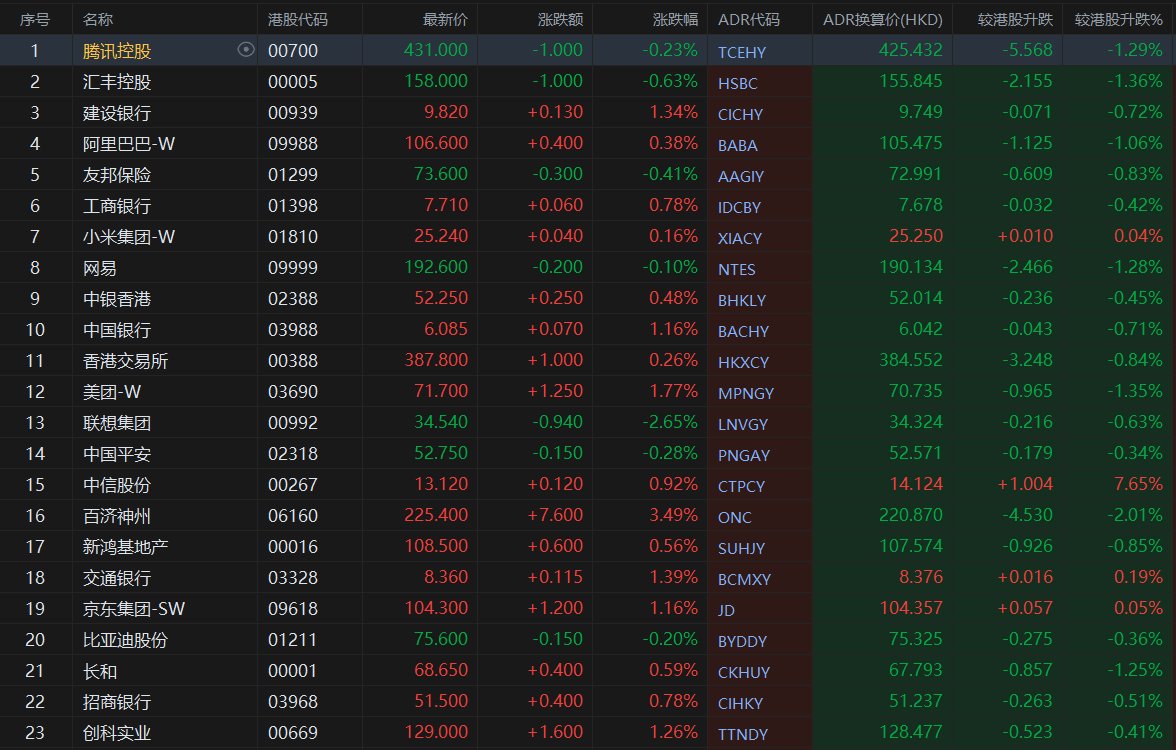Click the latest price 225.400
The height and width of the screenshot is (750, 1176).
(436, 515)
